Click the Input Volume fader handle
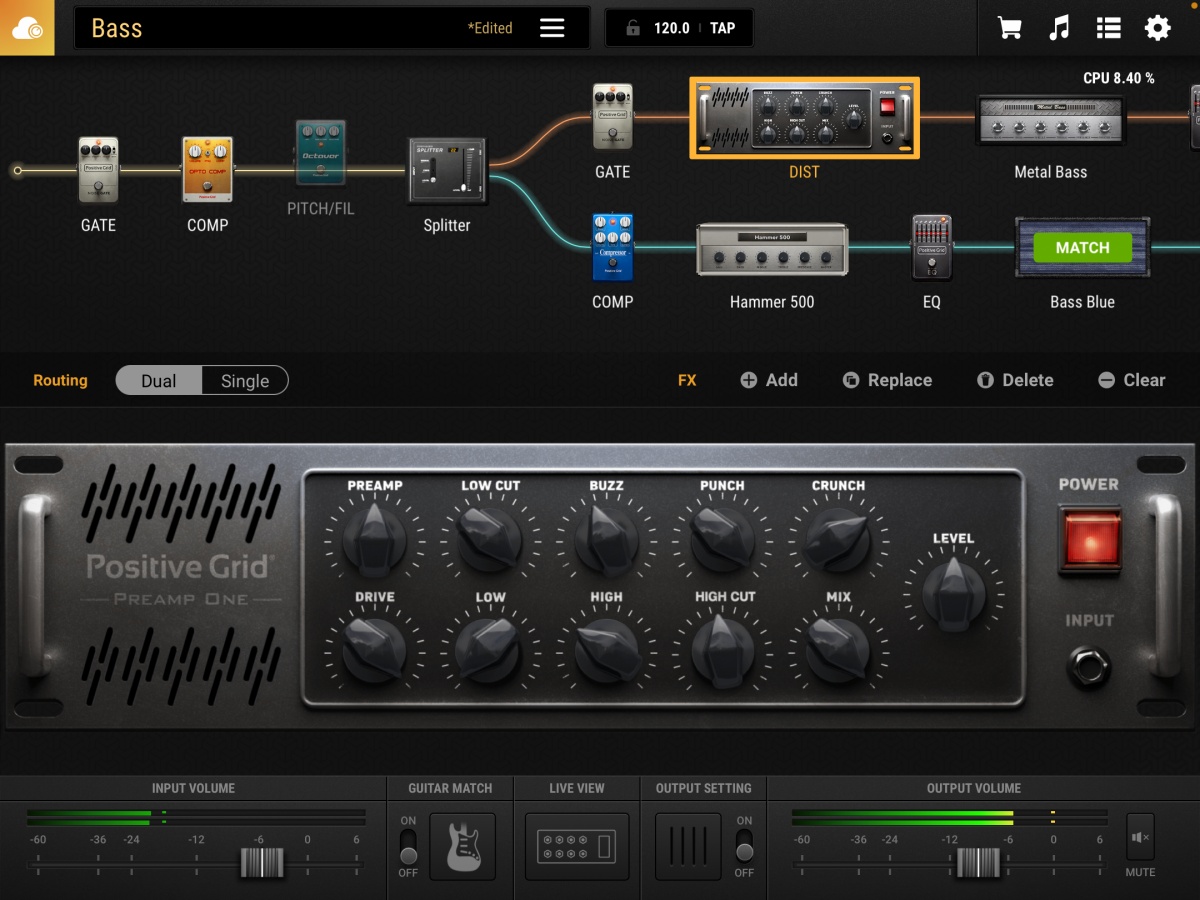1200x900 pixels. 262,862
